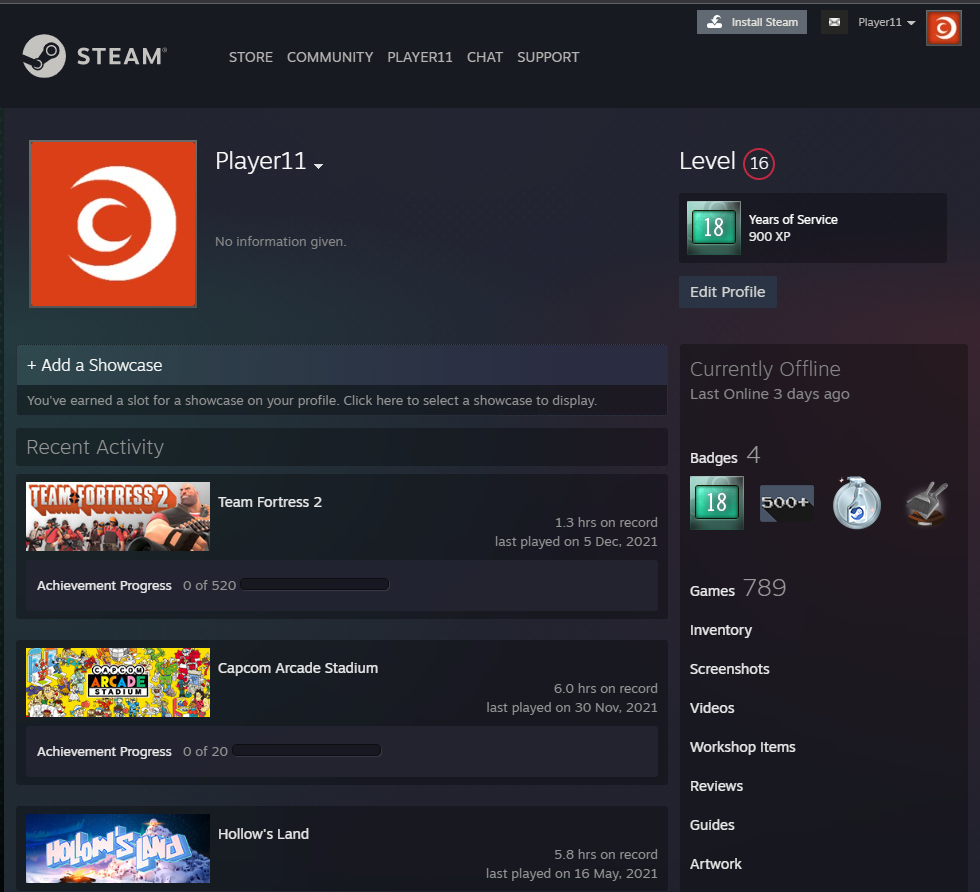
Task: Open the Games 789 link
Action: pyautogui.click(x=738, y=589)
